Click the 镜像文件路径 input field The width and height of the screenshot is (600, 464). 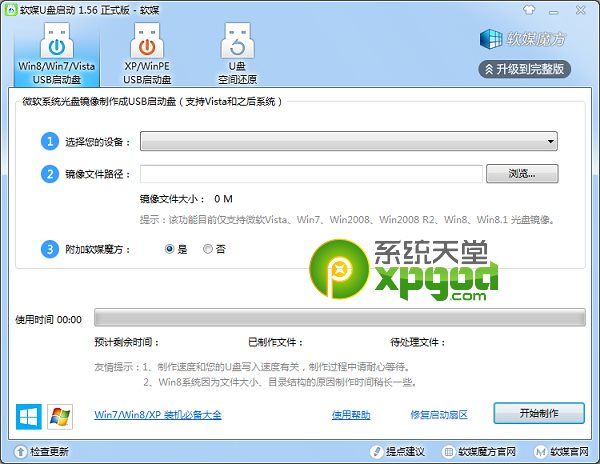point(311,174)
